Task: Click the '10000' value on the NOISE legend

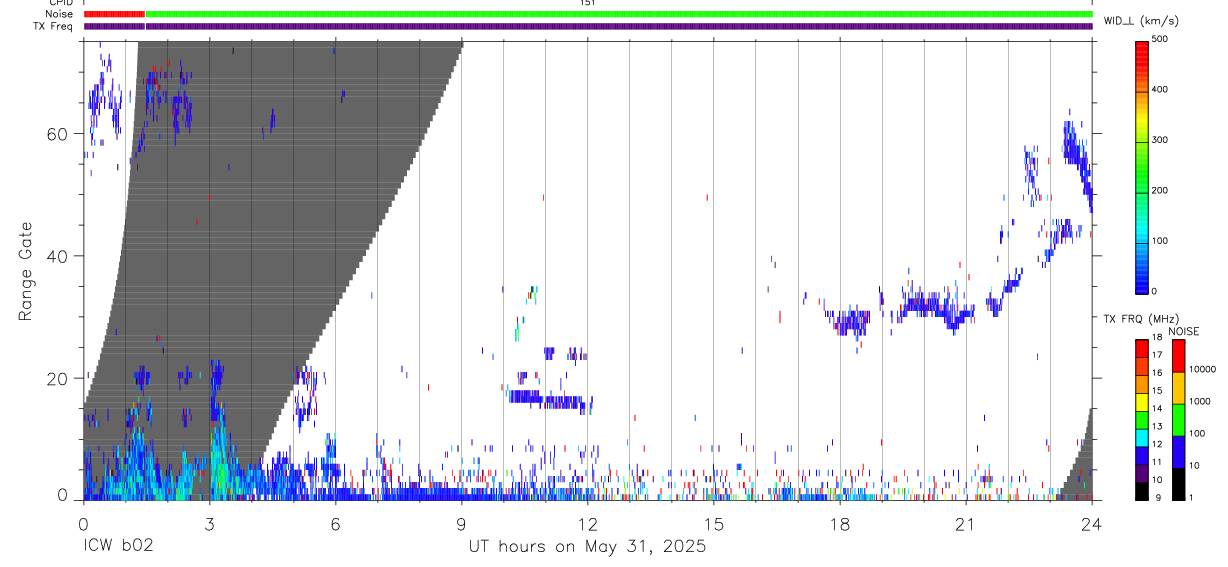Action: pyautogui.click(x=1202, y=370)
